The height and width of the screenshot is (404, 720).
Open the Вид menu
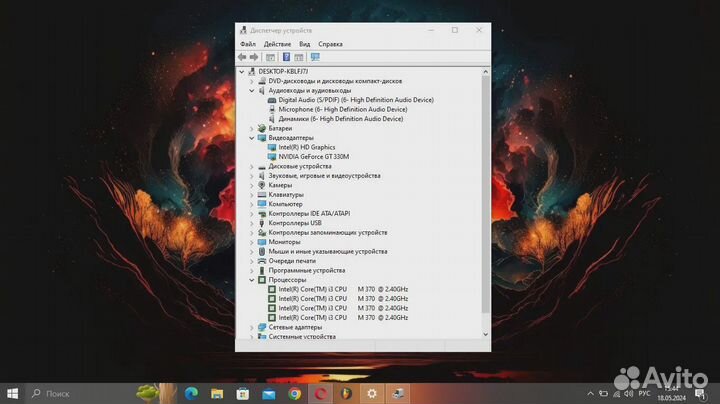pos(304,44)
